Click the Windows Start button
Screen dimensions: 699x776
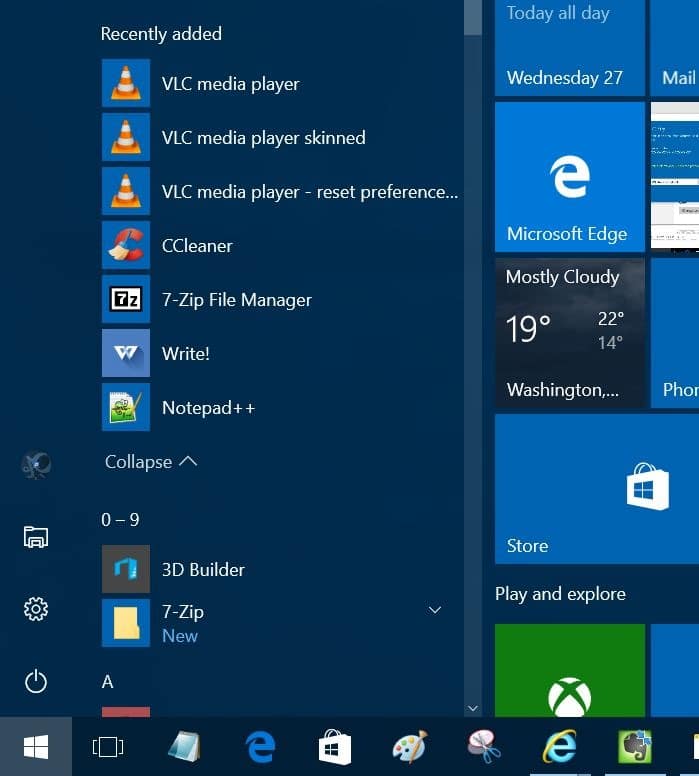pos(36,746)
